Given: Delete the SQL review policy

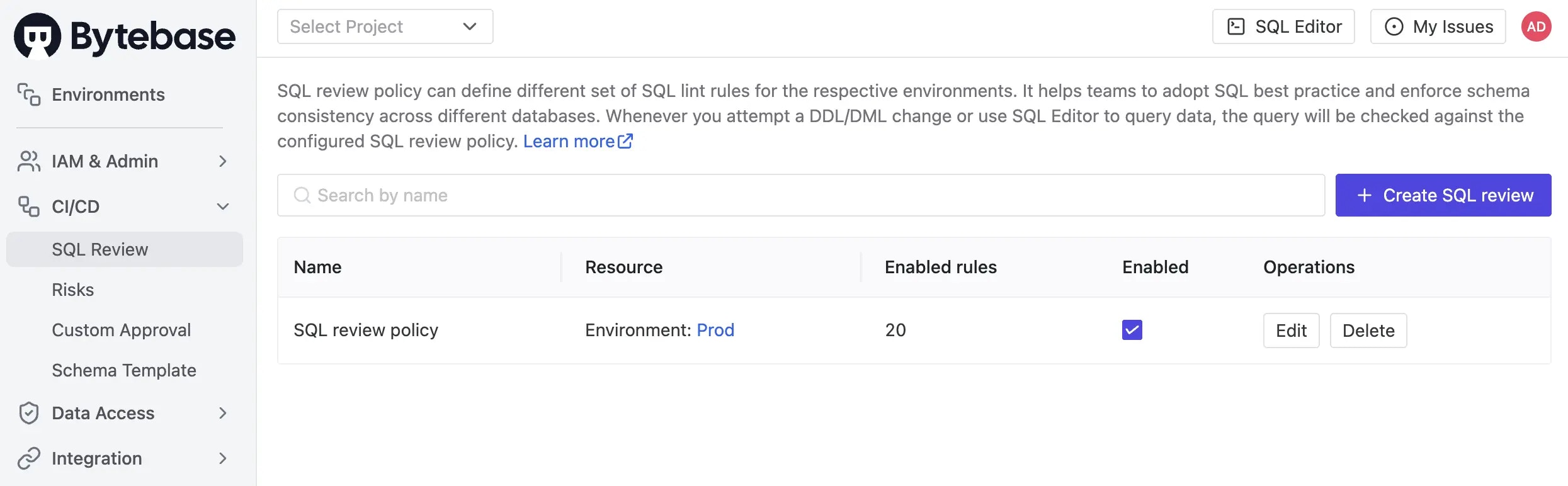Looking at the screenshot, I should pos(1368,331).
